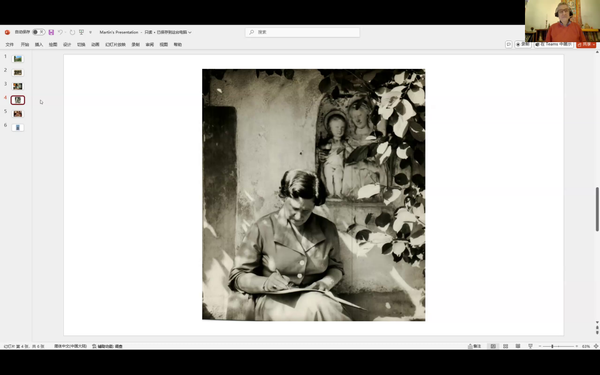Click the zoom slider handle
Viewport: 600px width, 375px height.
point(552,346)
